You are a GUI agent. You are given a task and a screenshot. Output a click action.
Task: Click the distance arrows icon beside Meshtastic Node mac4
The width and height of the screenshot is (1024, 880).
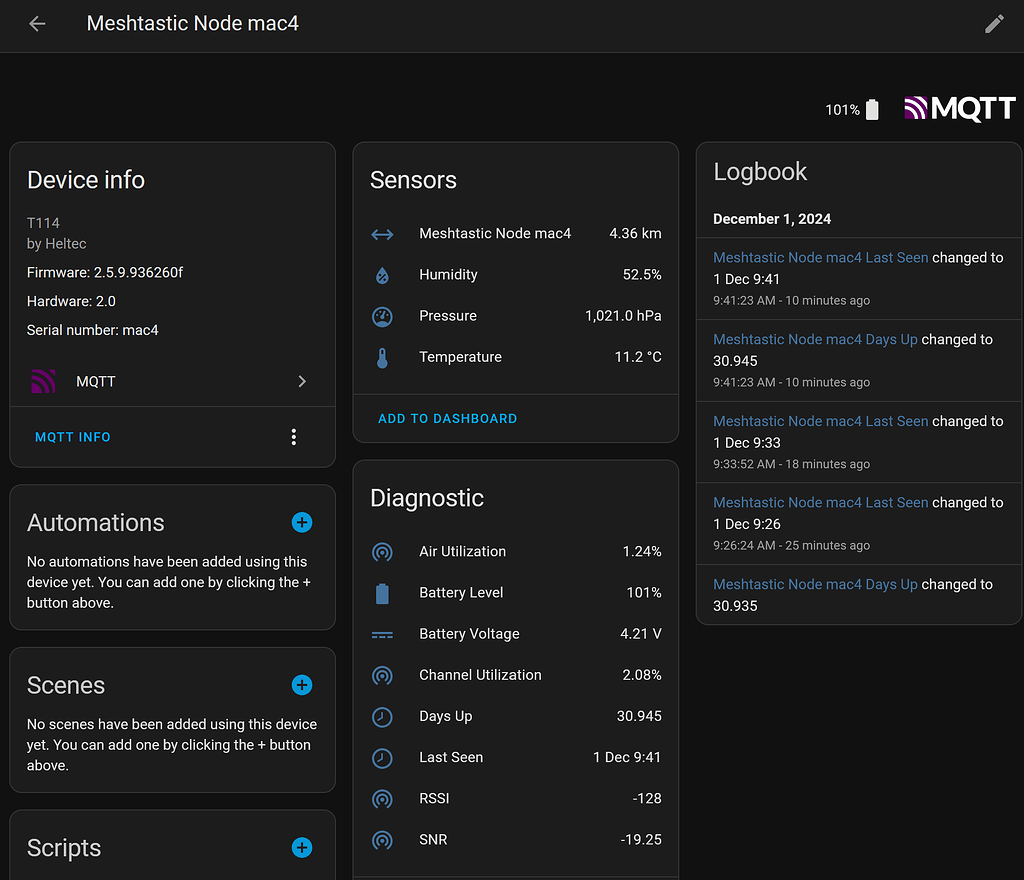[x=383, y=233]
